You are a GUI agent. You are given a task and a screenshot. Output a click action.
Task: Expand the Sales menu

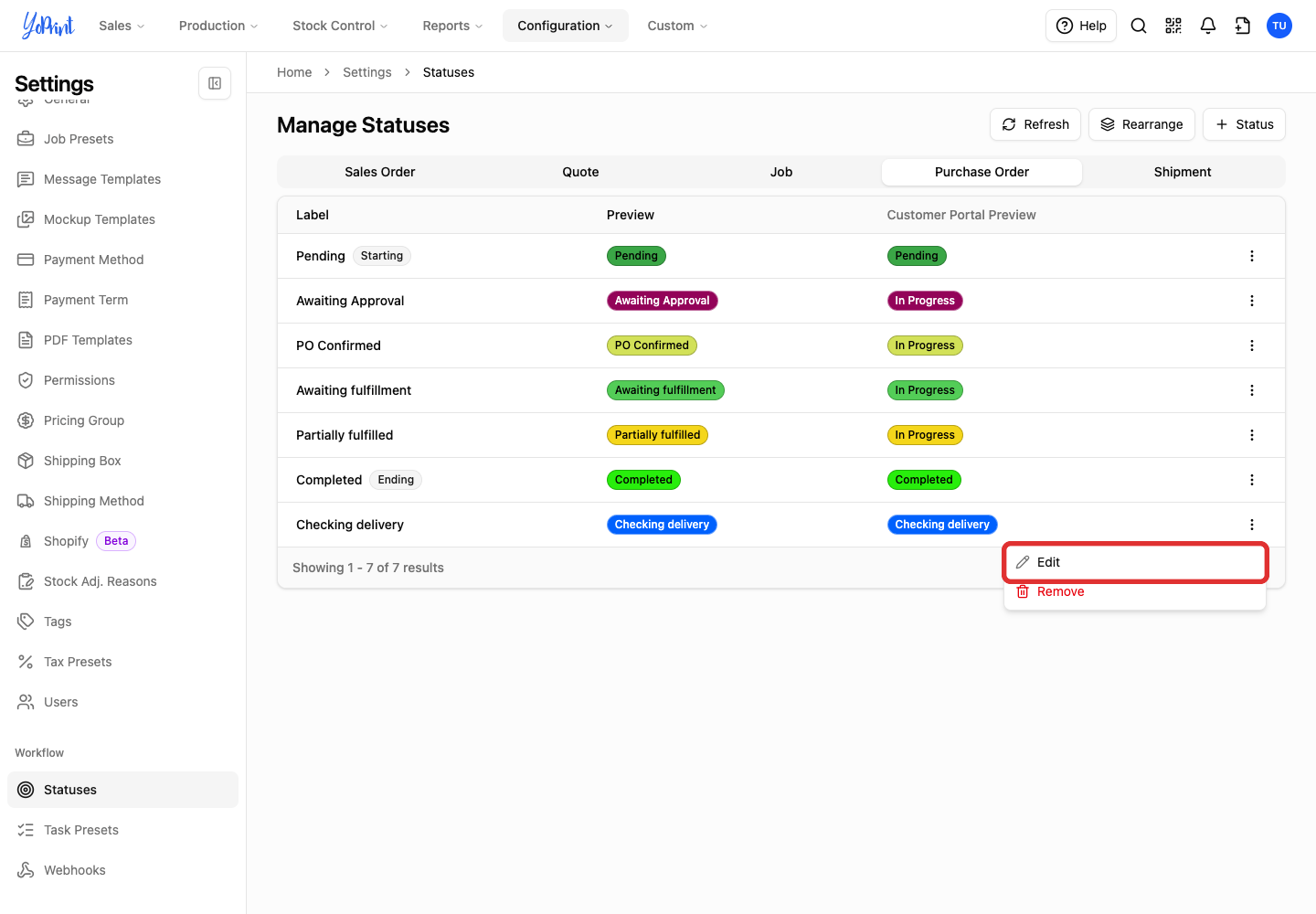122,26
